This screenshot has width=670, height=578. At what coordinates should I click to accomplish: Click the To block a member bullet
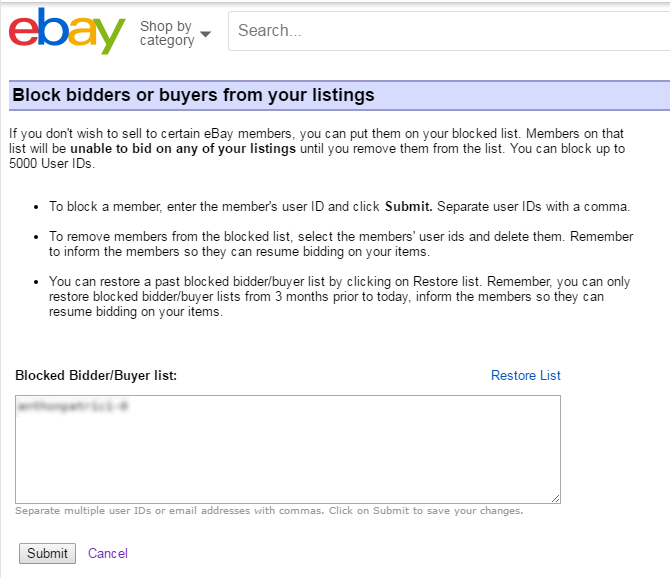339,206
